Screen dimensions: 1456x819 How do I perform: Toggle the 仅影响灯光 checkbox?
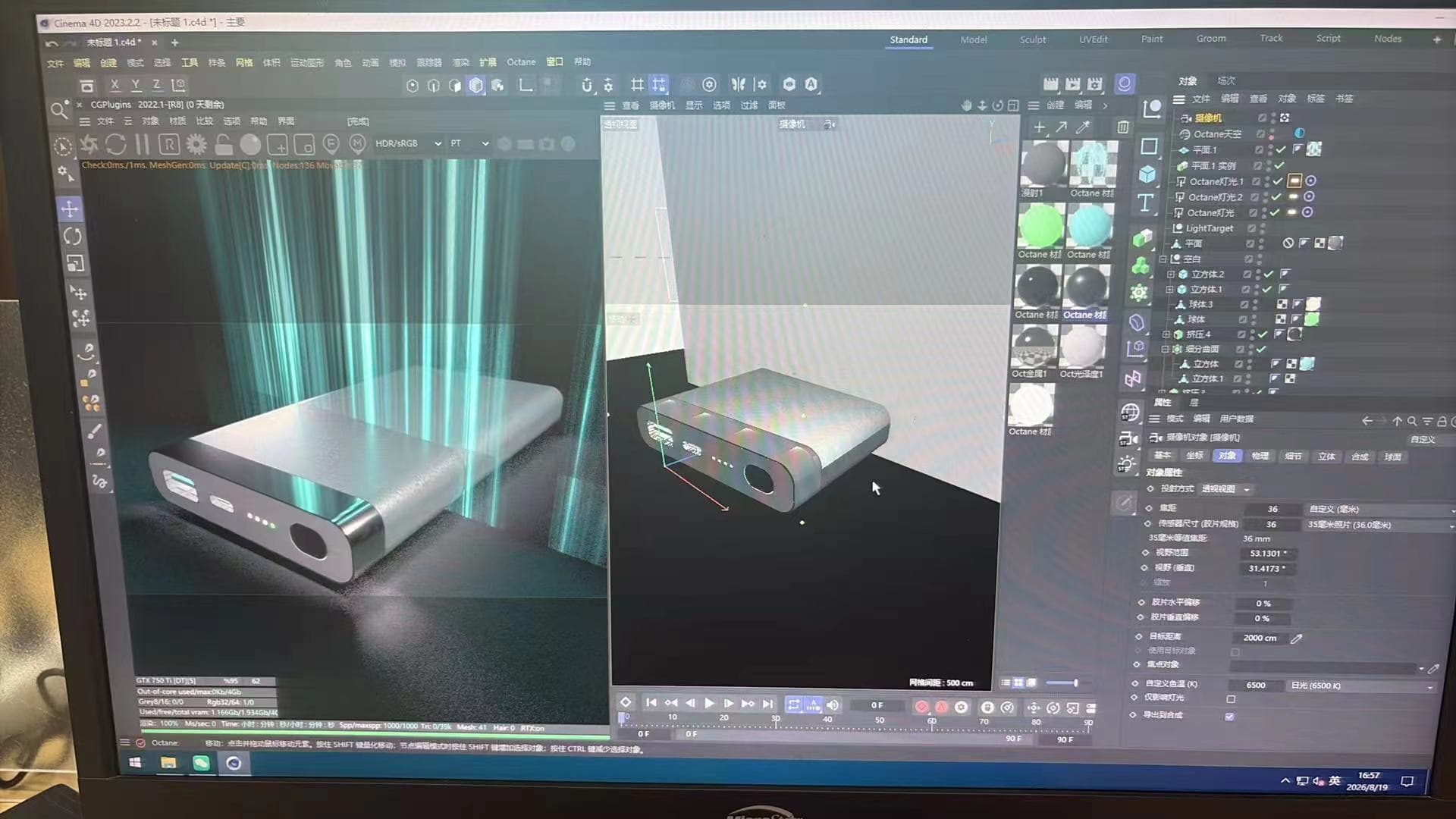tap(1231, 699)
